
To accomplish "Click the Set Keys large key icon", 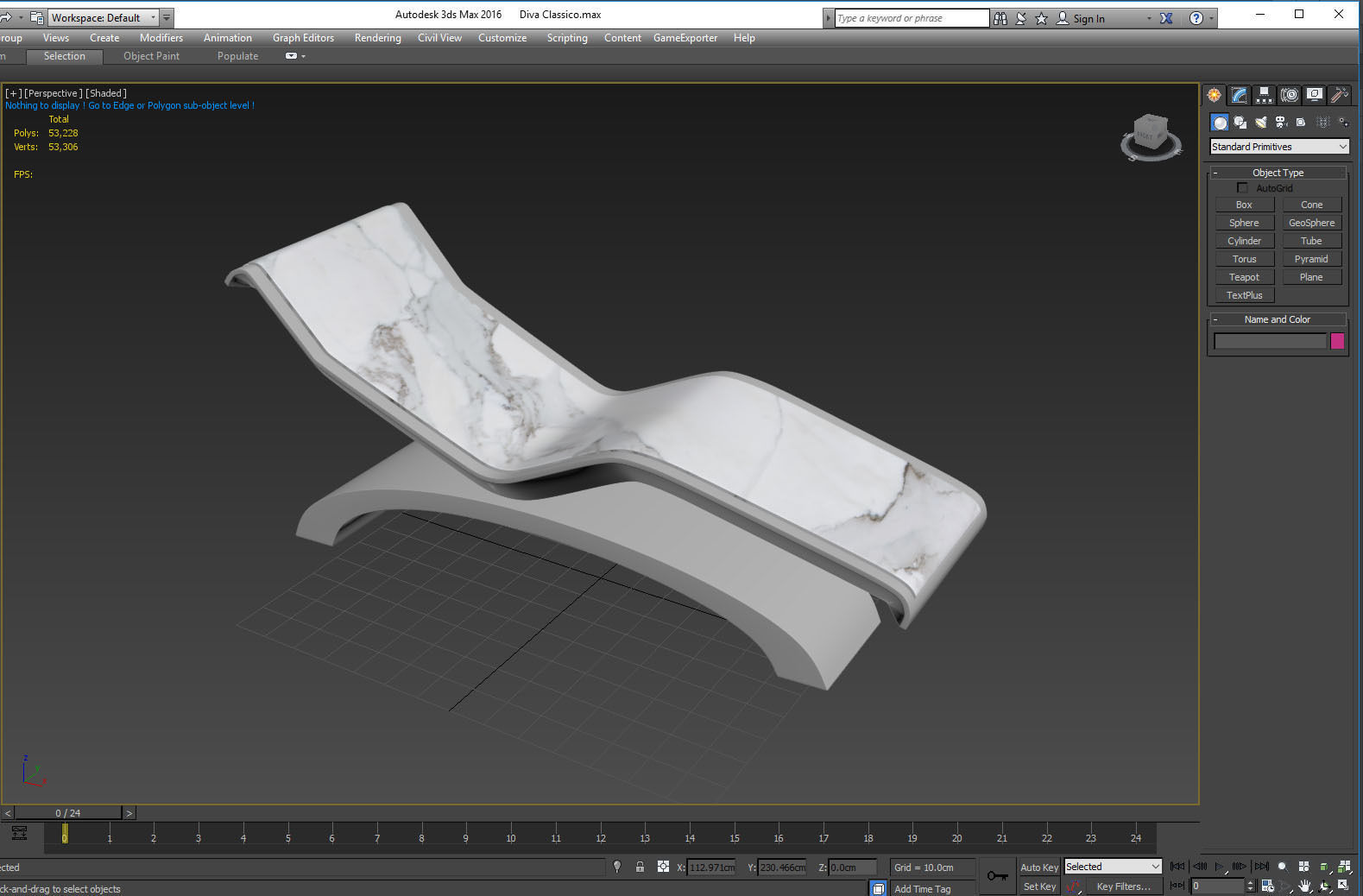I will coord(998,876).
